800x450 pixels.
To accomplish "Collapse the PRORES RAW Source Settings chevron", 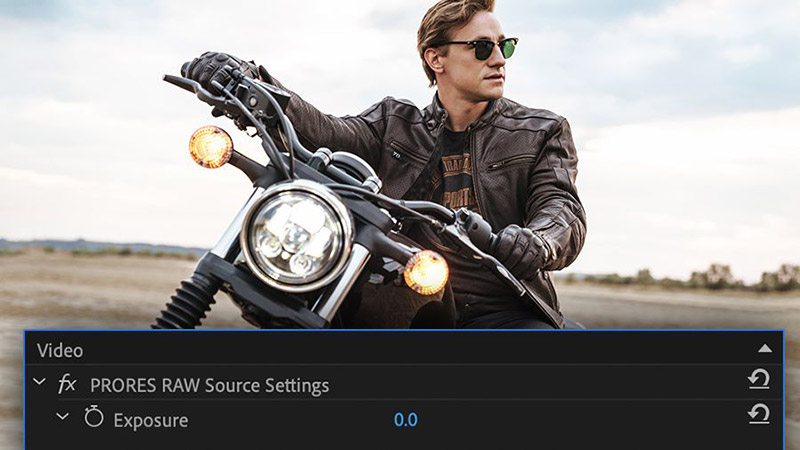I will click(39, 382).
